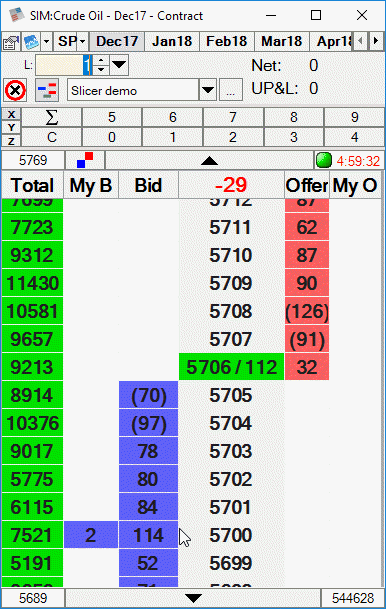Click lot keypad button 2
The width and height of the screenshot is (386, 609).
(233, 137)
